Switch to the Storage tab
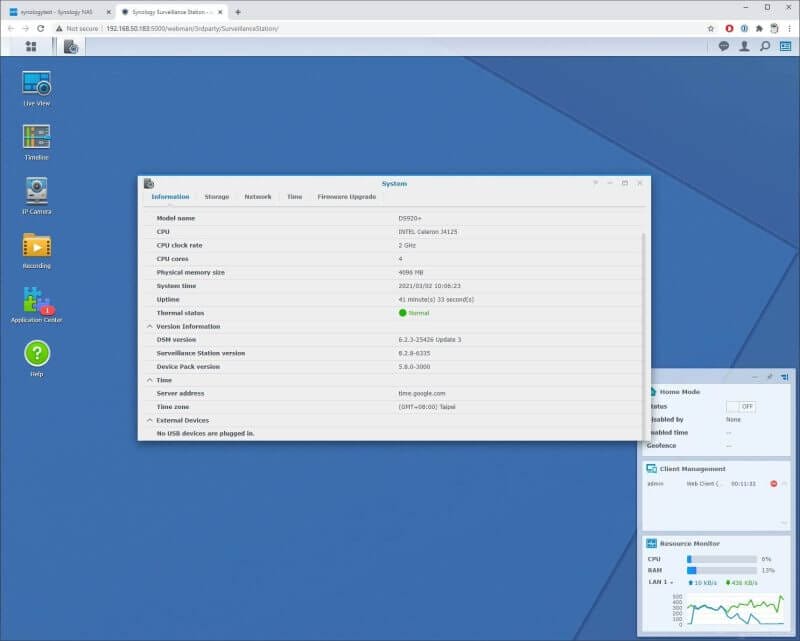This screenshot has height=641, width=800. pos(215,197)
